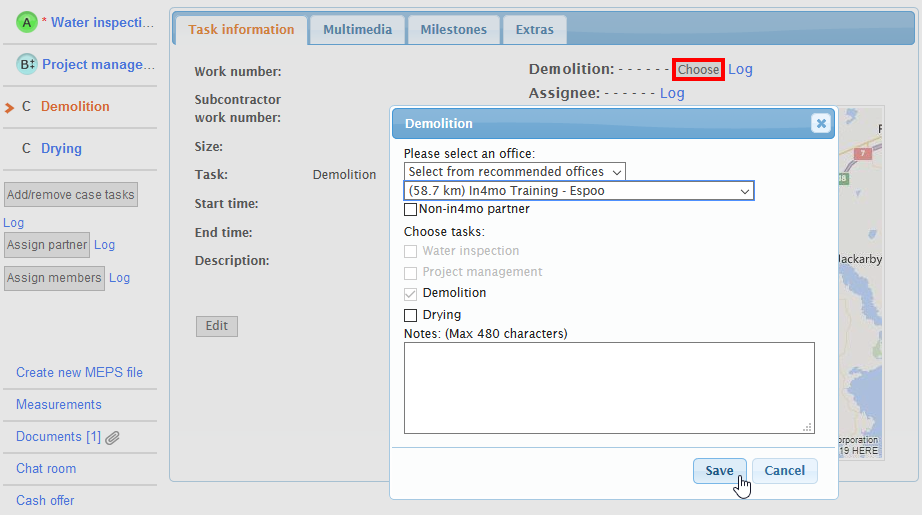Switch to the Multimedia tab

(357, 30)
